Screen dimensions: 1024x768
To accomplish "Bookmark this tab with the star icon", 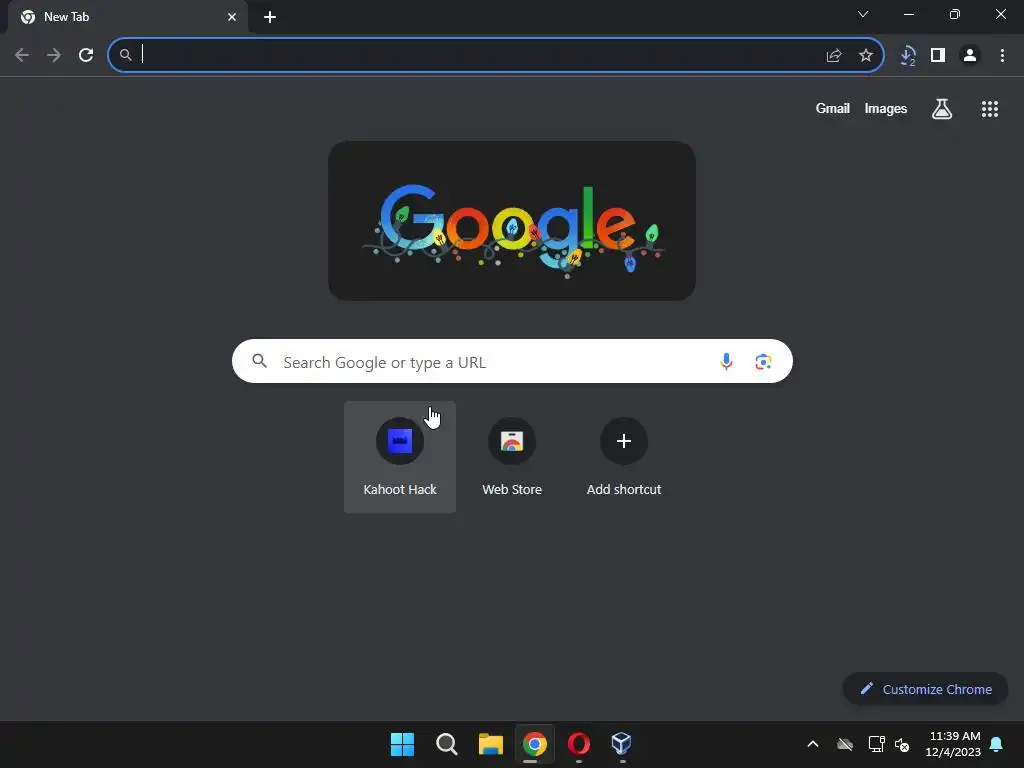I will pyautogui.click(x=865, y=56).
